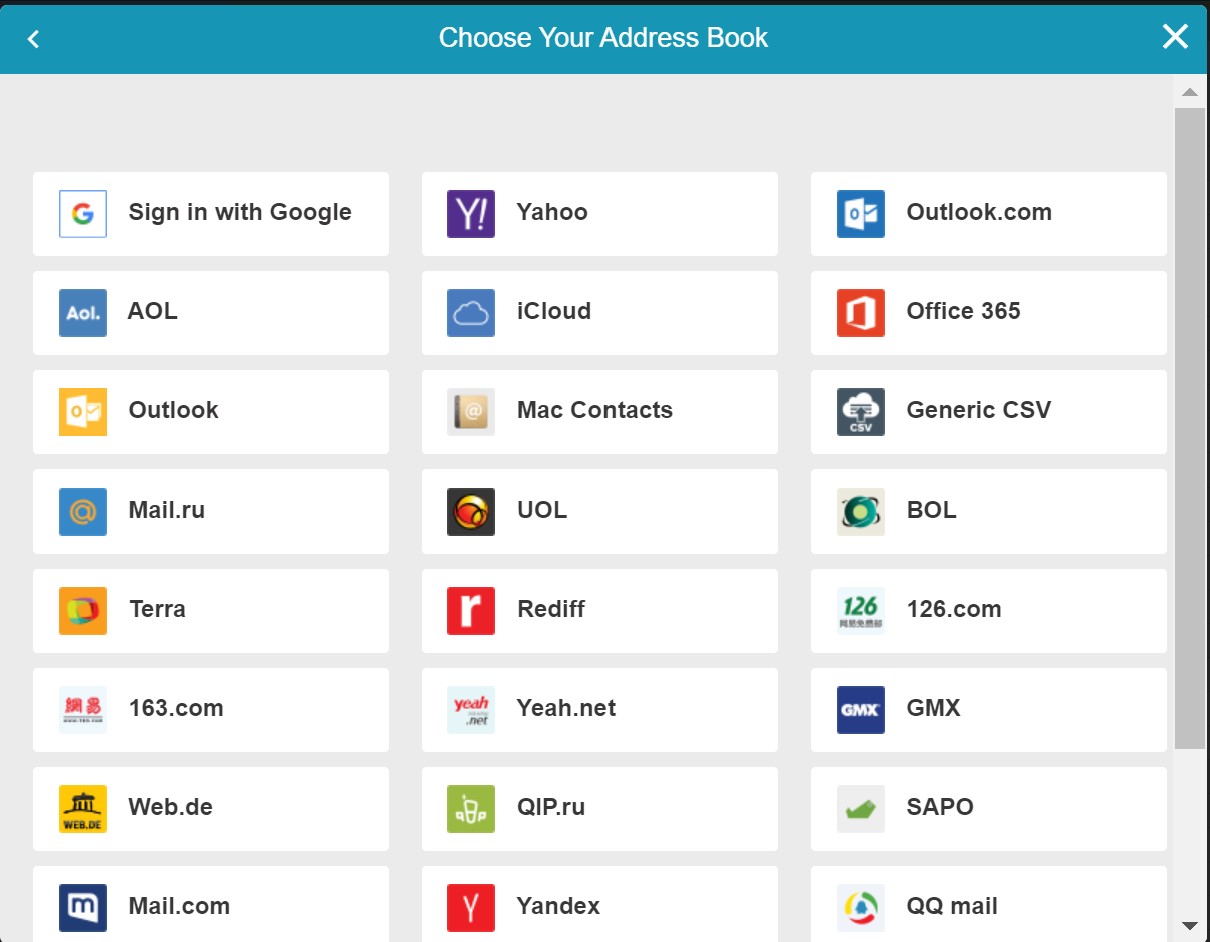Choose the Outlook.com envelope icon

point(861,214)
